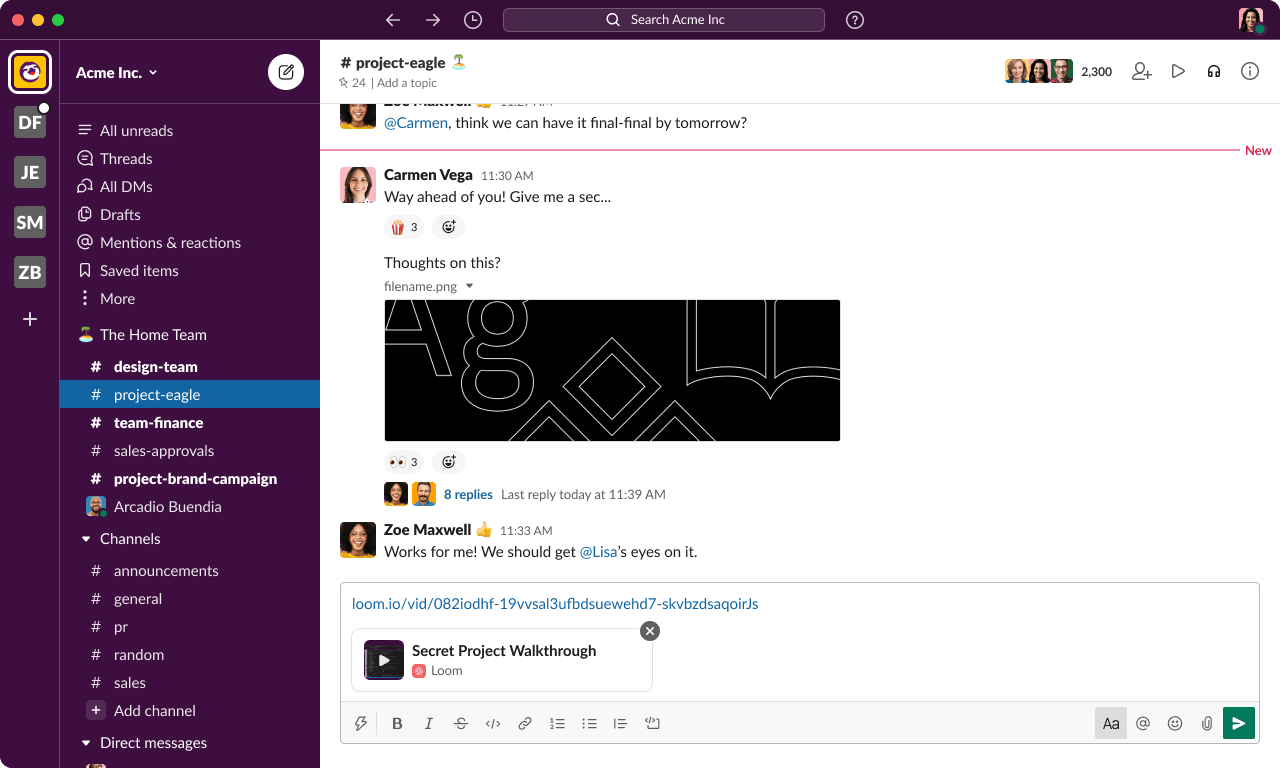Attach a file with paperclip icon
Image resolution: width=1280 pixels, height=768 pixels.
click(x=1207, y=723)
